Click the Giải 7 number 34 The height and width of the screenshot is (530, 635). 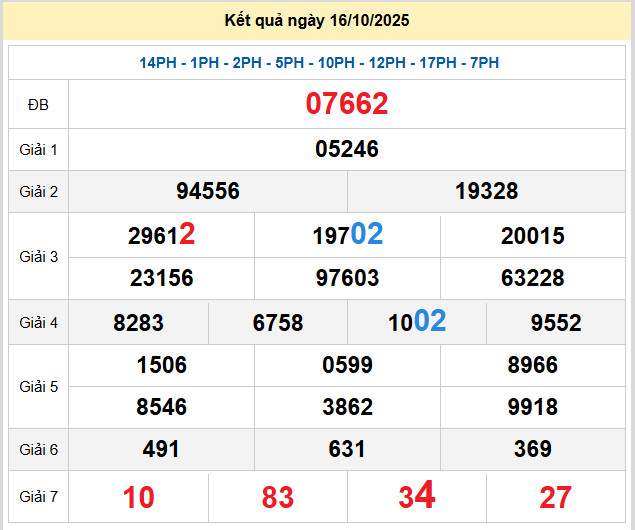(417, 496)
